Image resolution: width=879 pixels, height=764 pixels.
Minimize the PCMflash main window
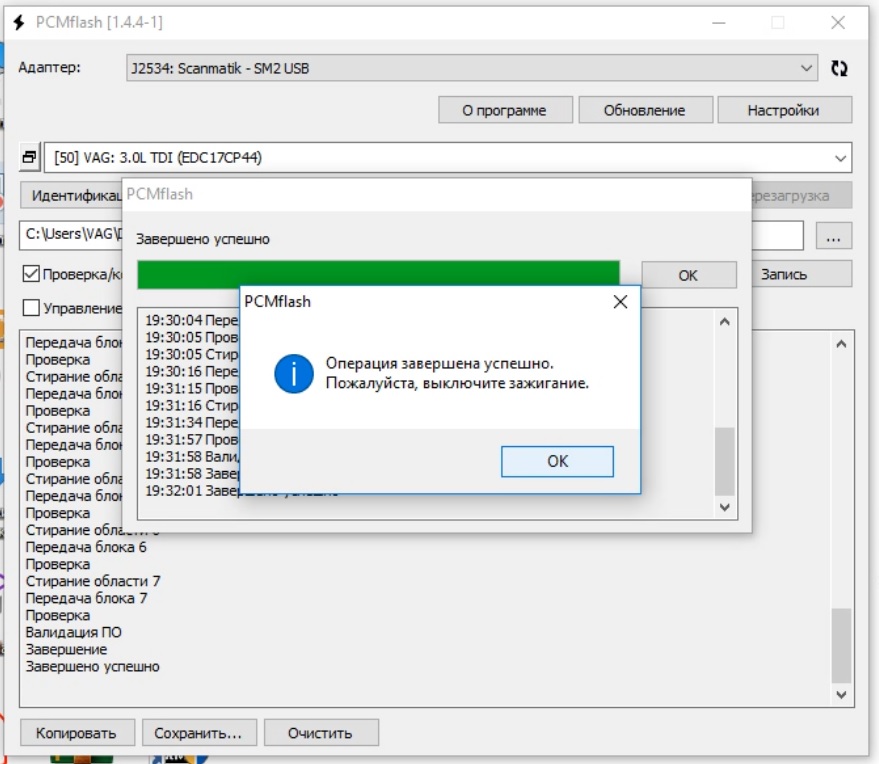click(719, 23)
